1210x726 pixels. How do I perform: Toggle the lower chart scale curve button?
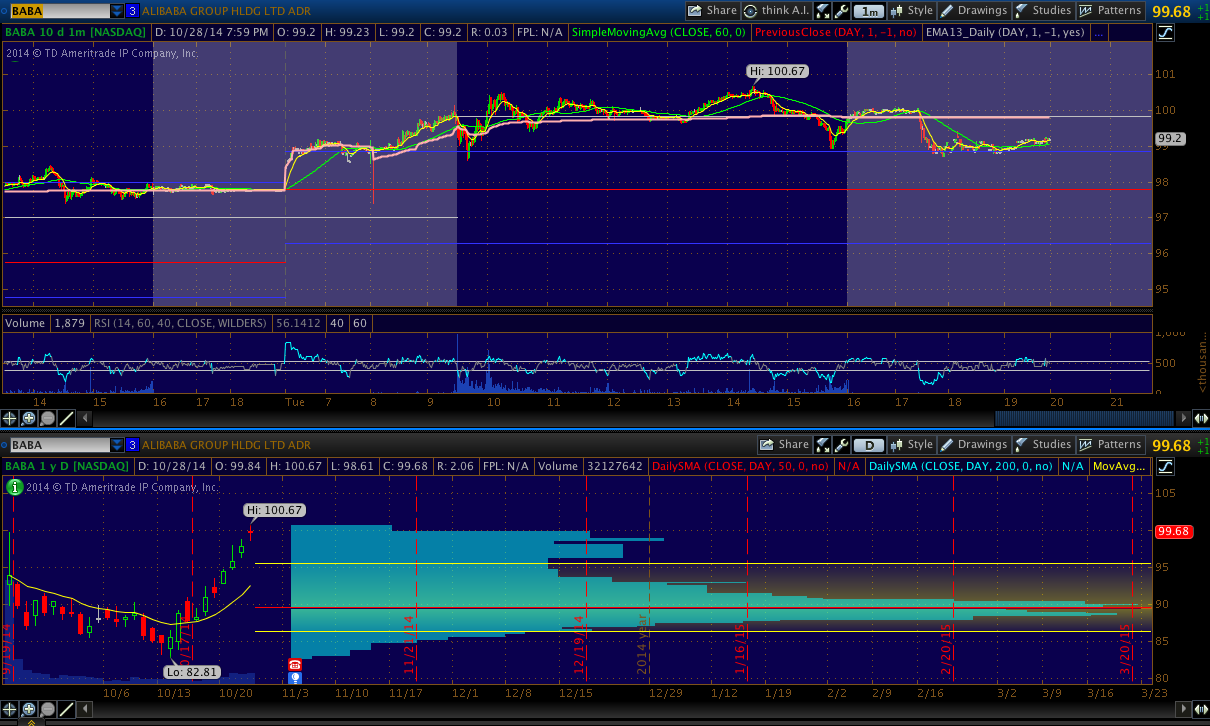tap(1165, 466)
